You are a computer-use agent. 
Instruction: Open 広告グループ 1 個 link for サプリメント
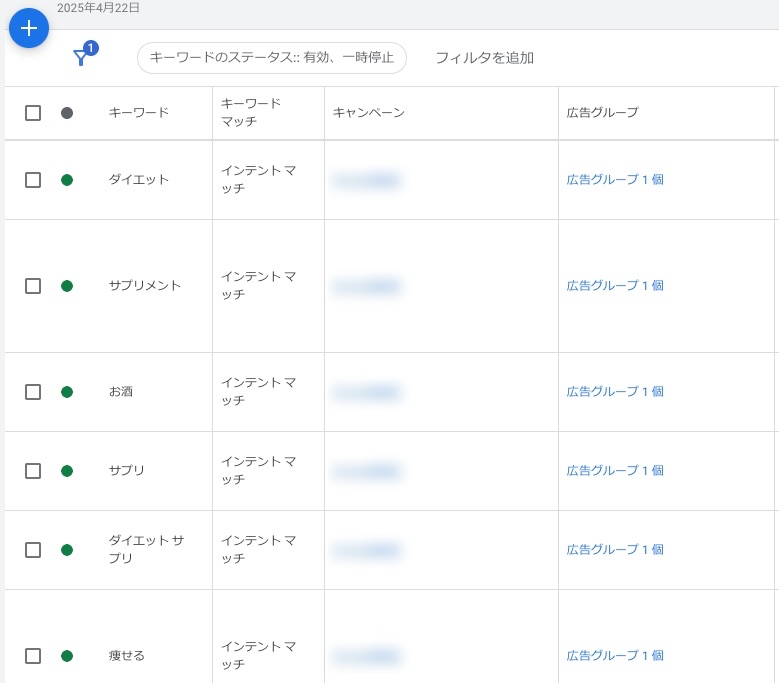point(615,285)
